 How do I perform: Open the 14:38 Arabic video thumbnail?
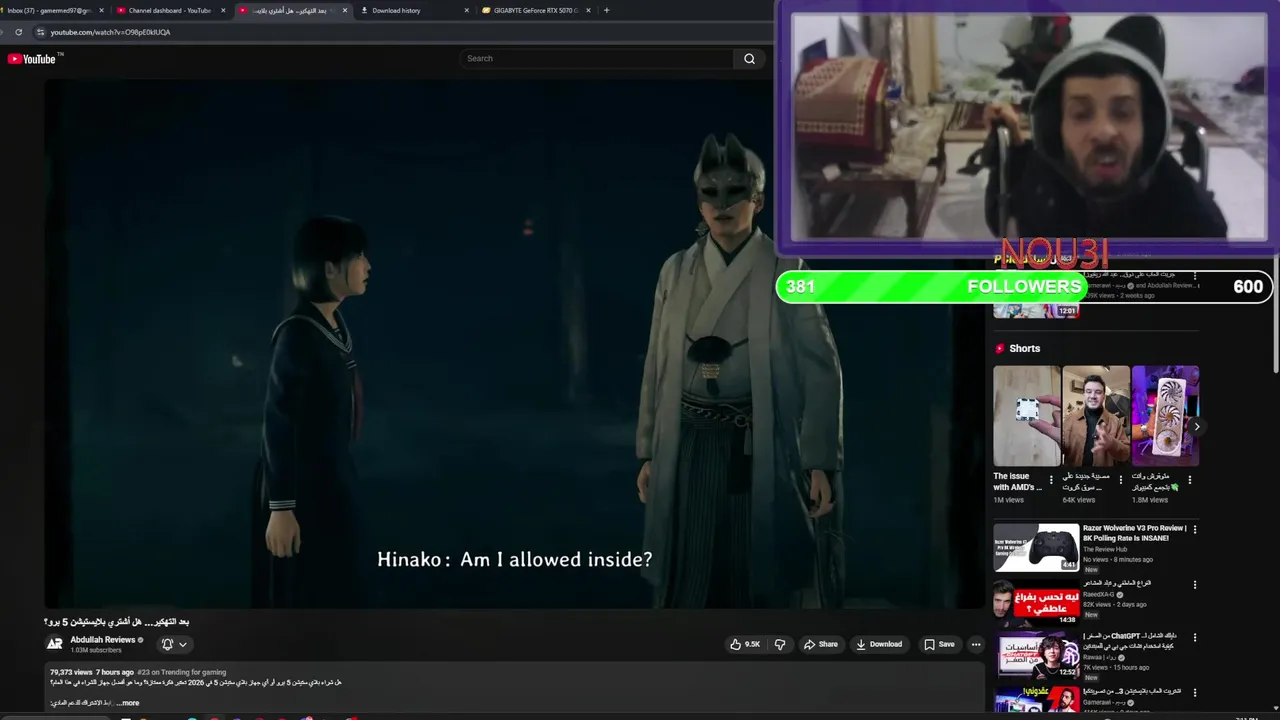[x=1036, y=602]
